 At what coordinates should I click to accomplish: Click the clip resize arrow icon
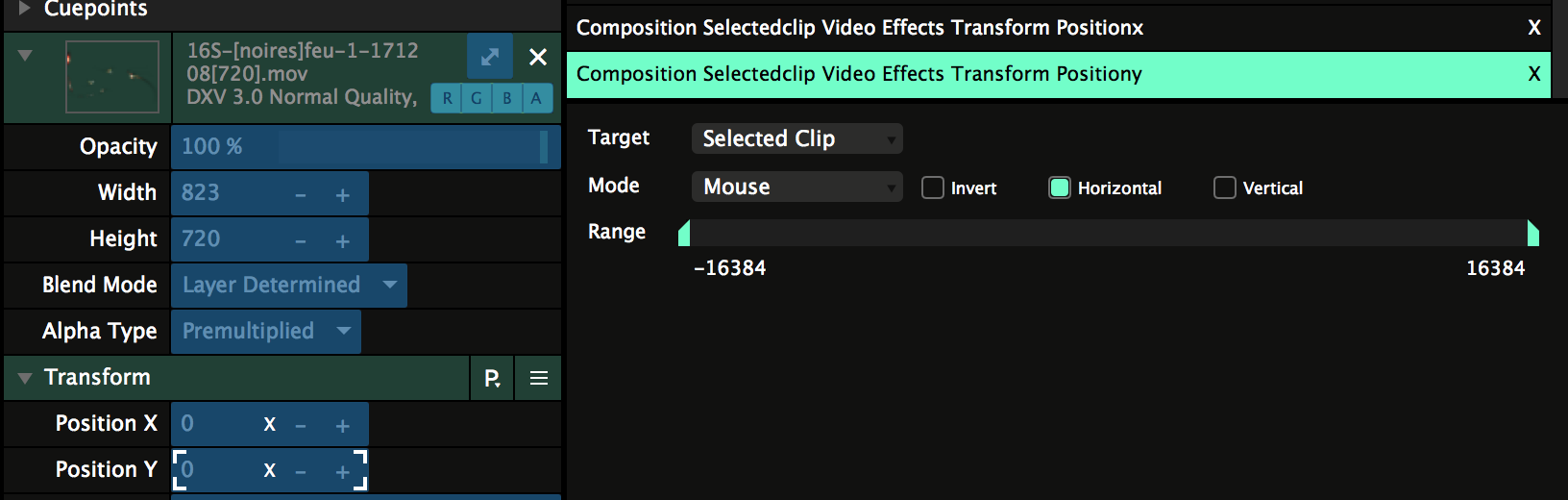point(490,57)
